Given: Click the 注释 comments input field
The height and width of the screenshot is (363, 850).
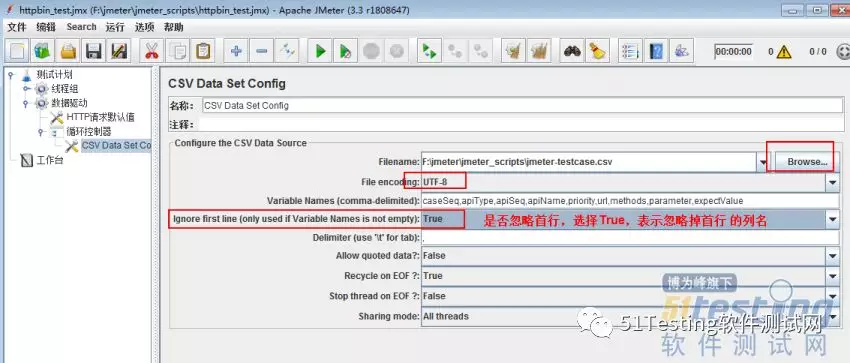Looking at the screenshot, I should (520, 125).
